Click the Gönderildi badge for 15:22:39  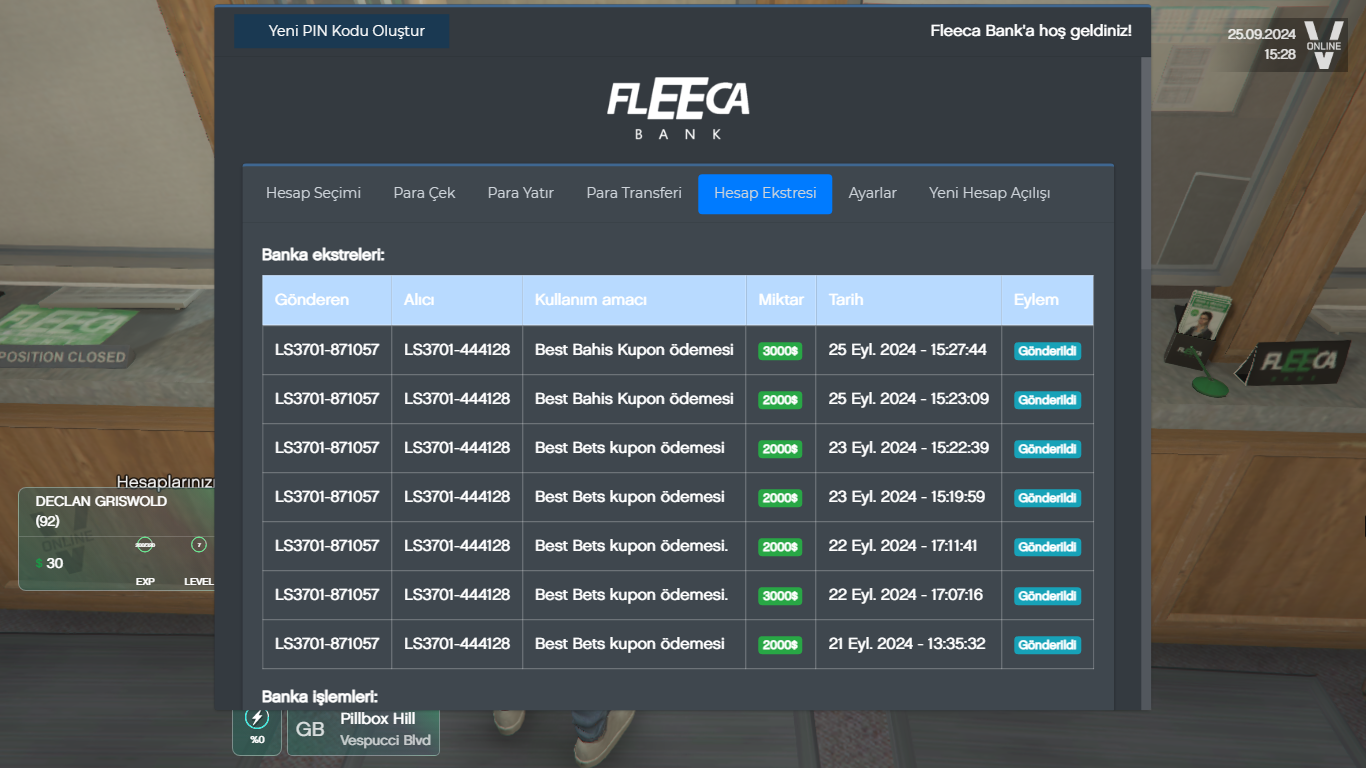pos(1047,449)
